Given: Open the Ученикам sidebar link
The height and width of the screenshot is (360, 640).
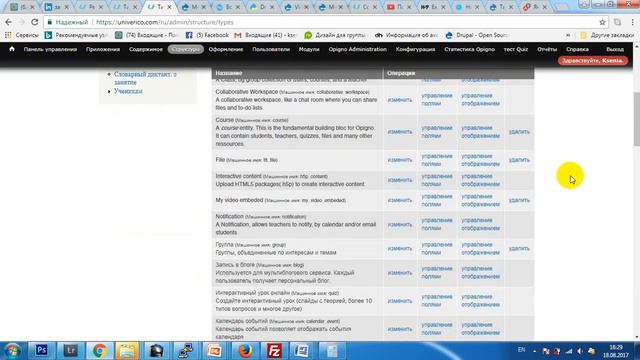Looking at the screenshot, I should pyautogui.click(x=128, y=91).
